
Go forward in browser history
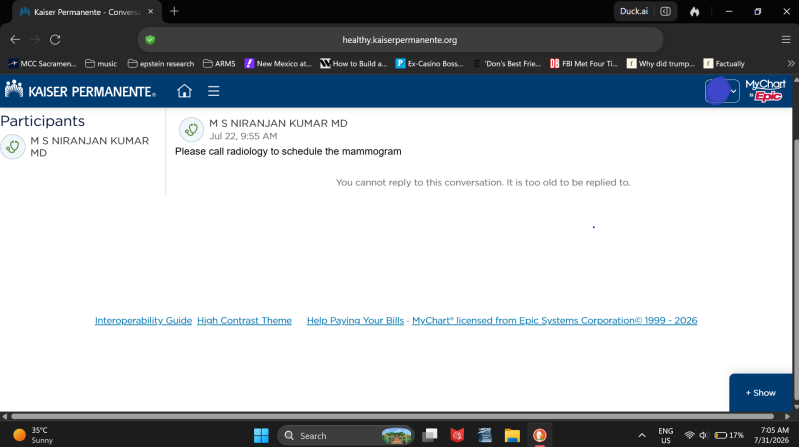coord(35,39)
